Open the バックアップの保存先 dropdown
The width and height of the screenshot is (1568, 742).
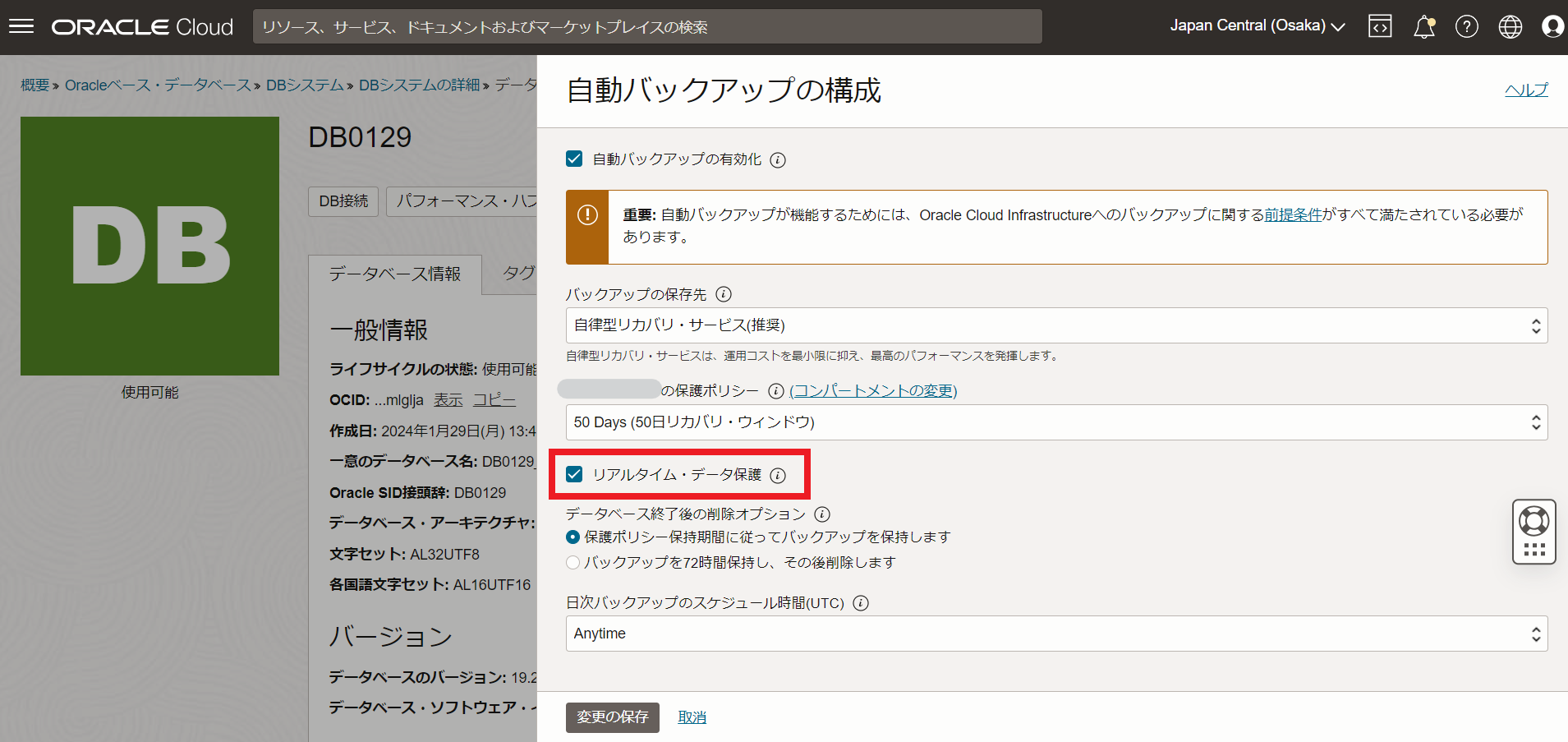[x=1055, y=325]
